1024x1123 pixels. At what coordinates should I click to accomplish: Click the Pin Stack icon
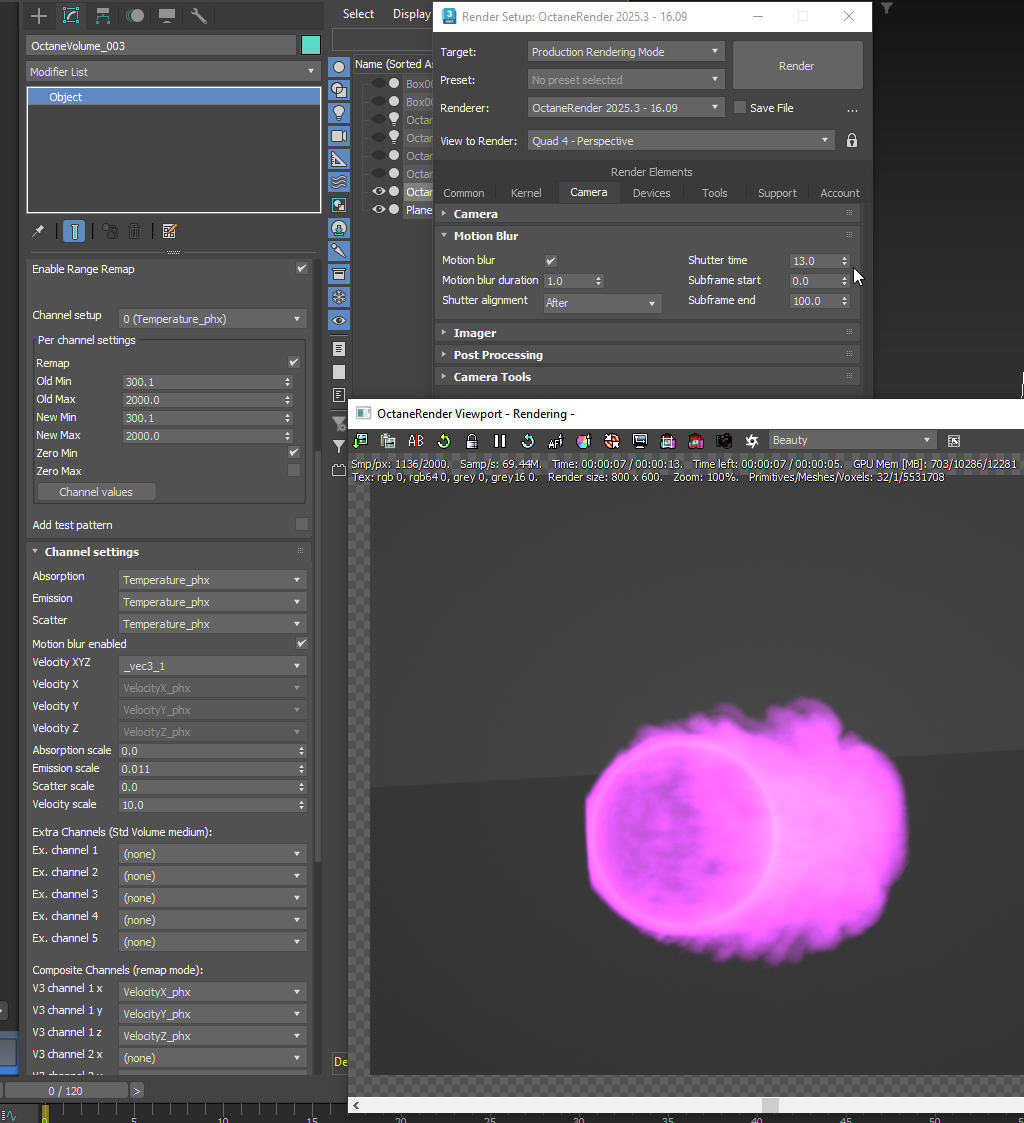[x=38, y=231]
